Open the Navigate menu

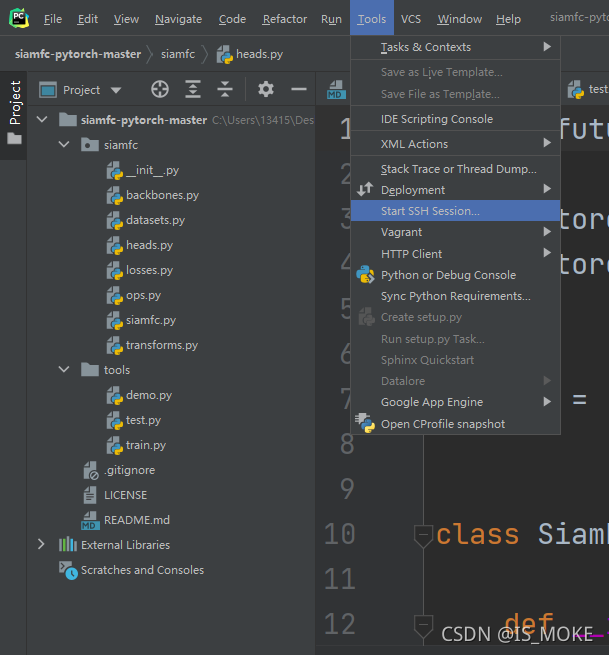(178, 19)
